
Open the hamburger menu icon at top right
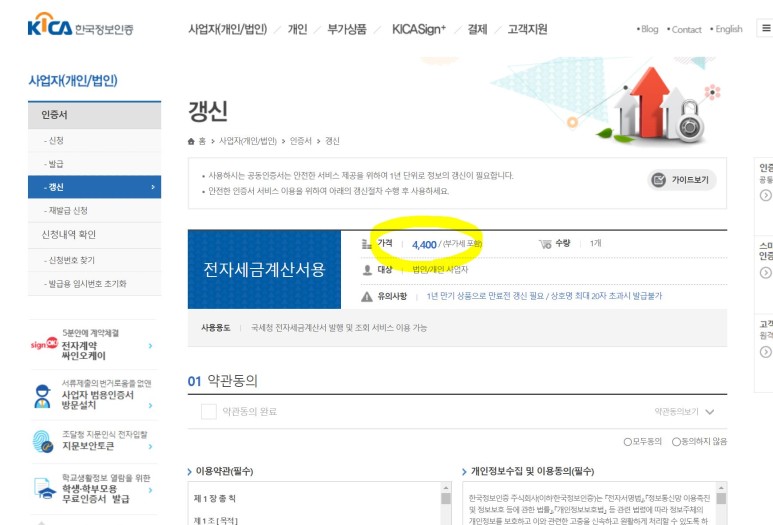tap(766, 28)
